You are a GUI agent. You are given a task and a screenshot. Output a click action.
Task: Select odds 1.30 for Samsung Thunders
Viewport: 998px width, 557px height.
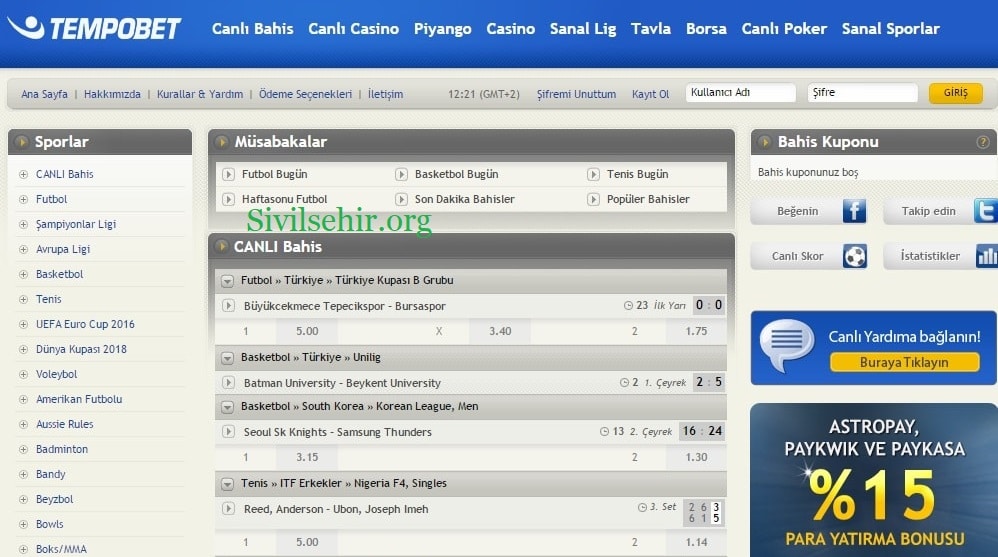coord(696,458)
